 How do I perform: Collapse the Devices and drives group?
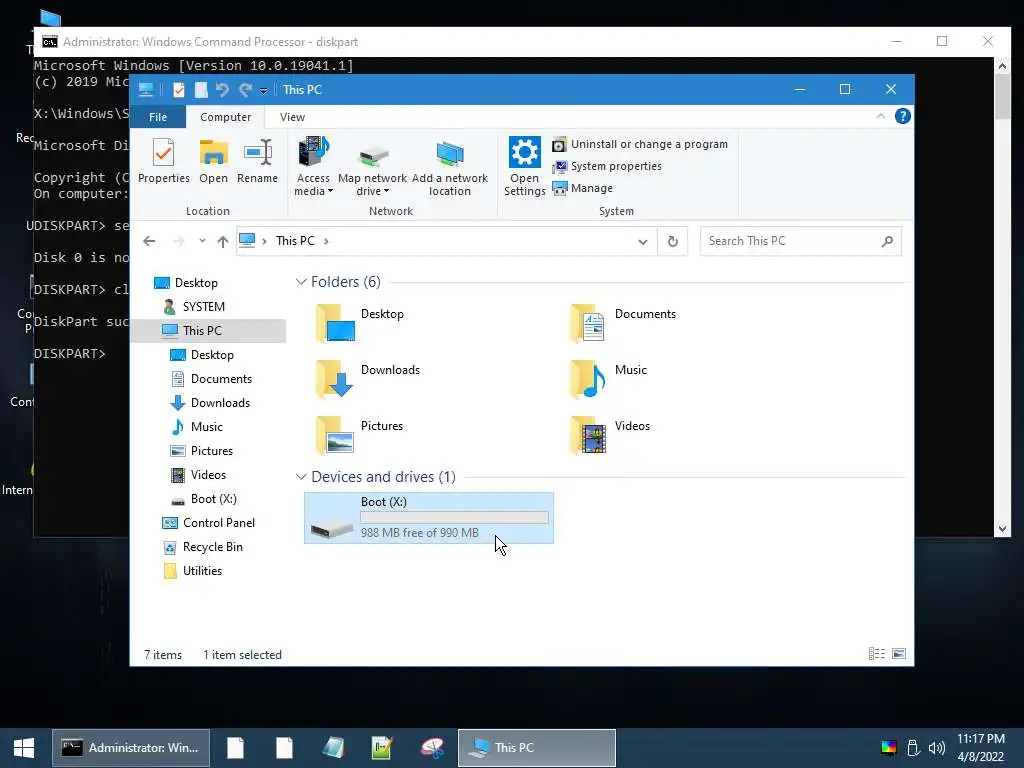(301, 477)
